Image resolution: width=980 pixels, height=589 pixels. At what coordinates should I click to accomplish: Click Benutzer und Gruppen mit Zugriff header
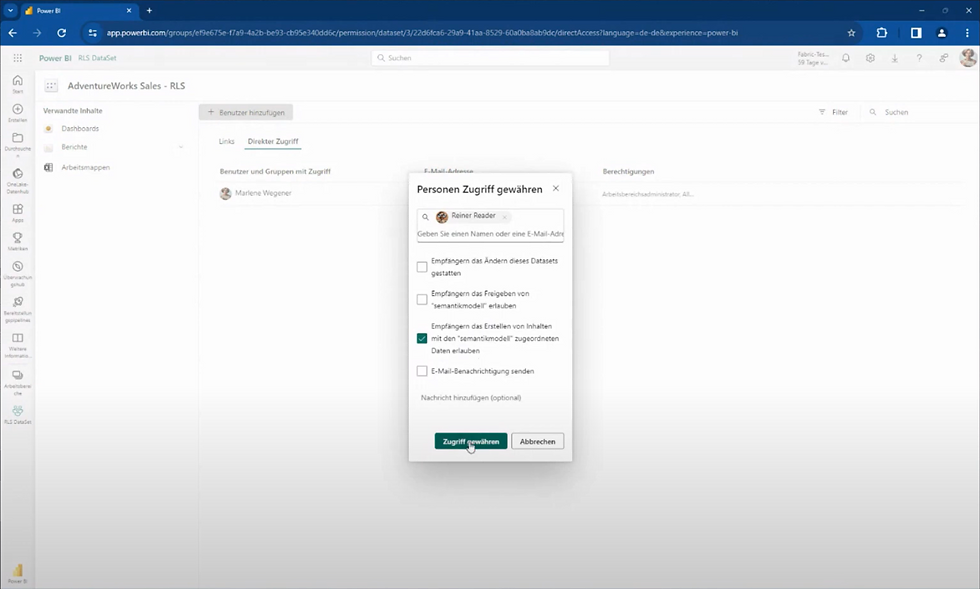click(x=275, y=171)
